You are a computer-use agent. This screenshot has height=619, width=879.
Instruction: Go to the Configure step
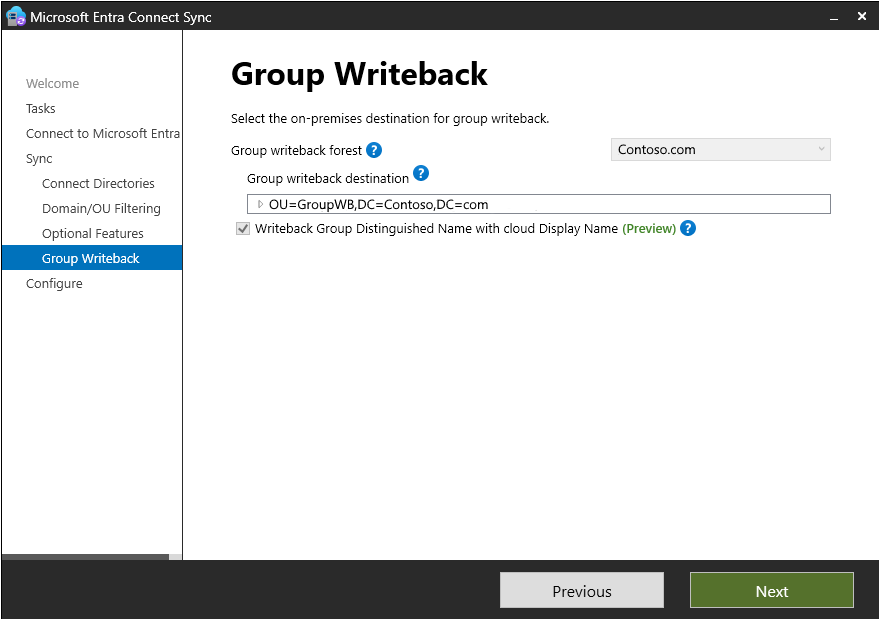click(54, 284)
